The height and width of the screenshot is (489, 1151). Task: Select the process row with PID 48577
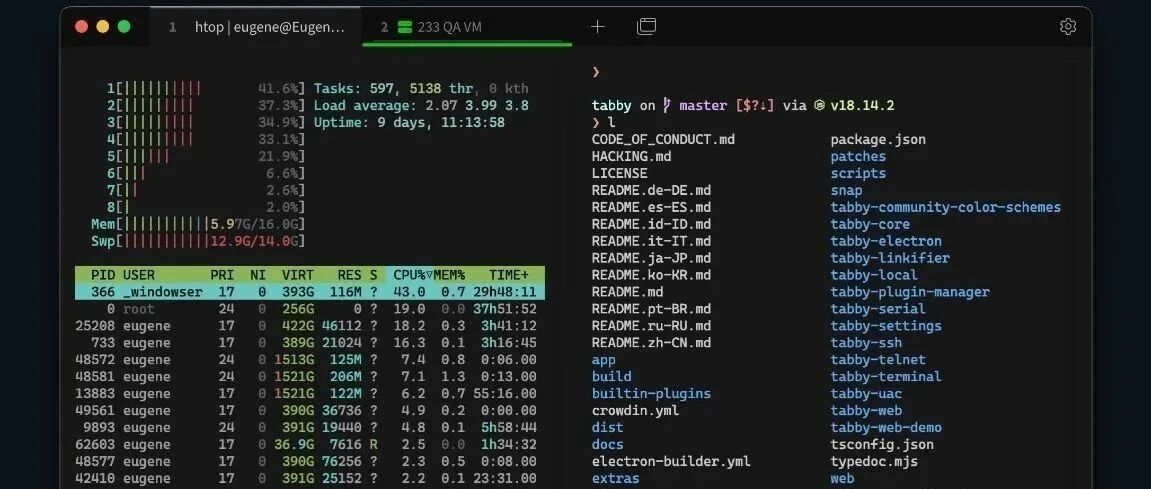(x=310, y=460)
